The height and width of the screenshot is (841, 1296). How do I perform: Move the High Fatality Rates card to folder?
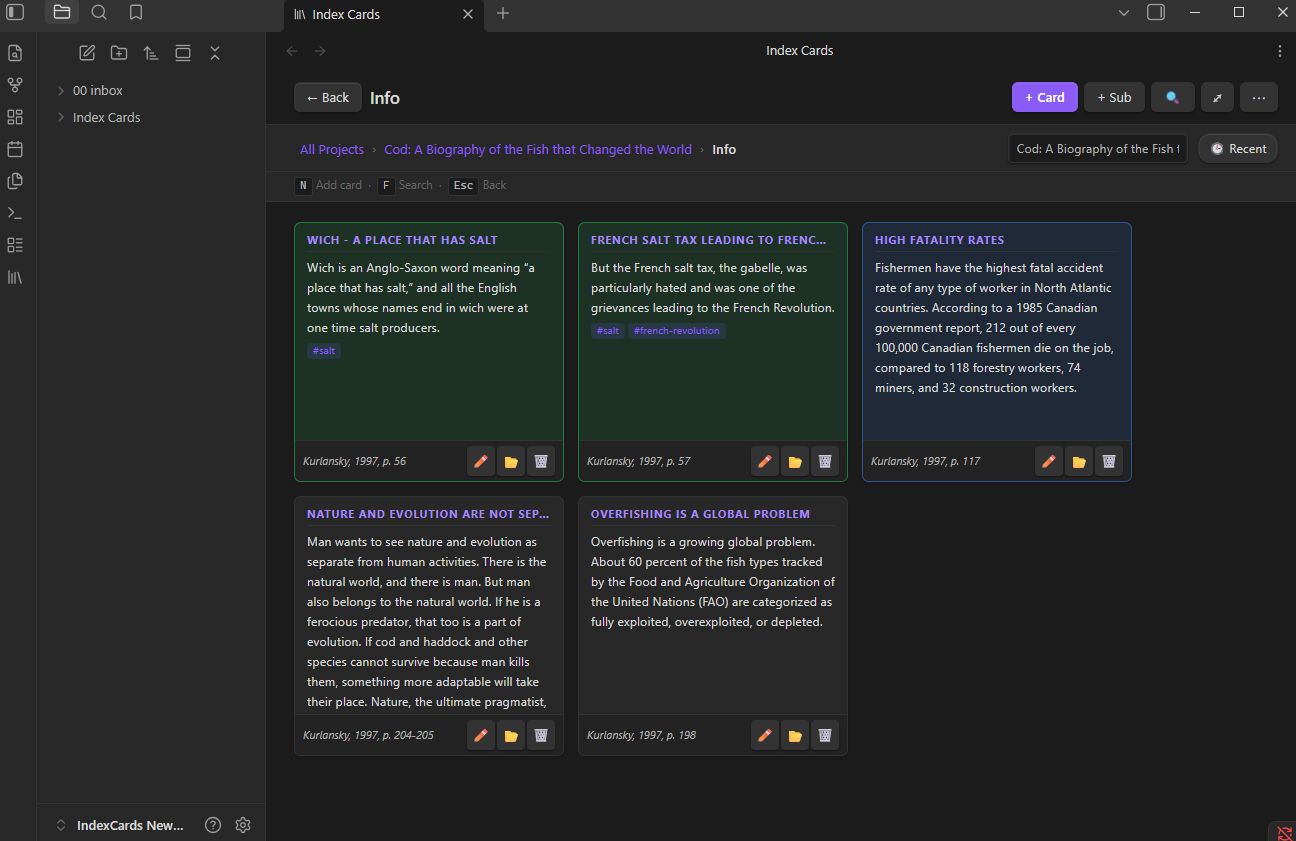point(1079,461)
